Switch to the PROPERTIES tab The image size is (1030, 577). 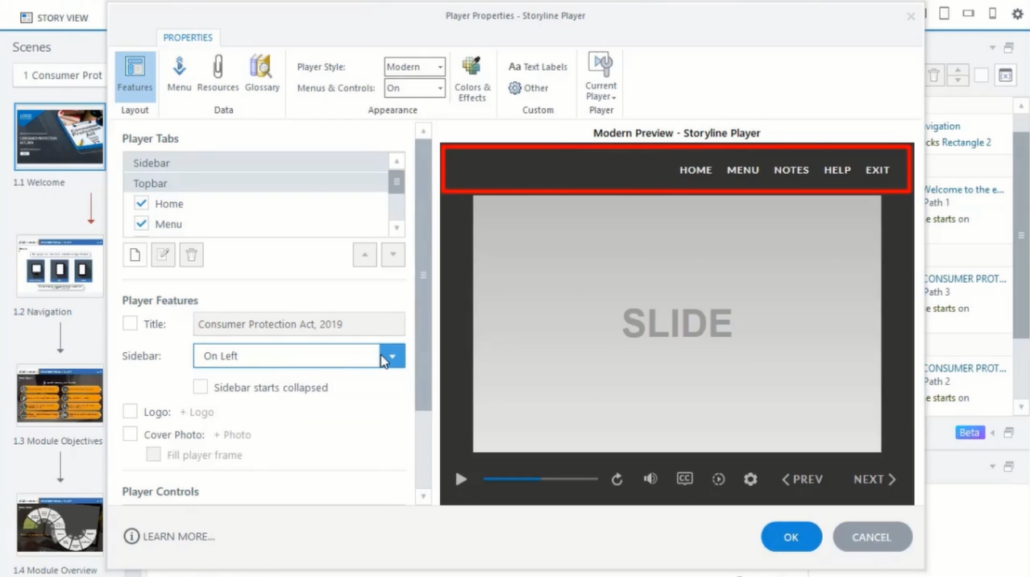tap(188, 37)
